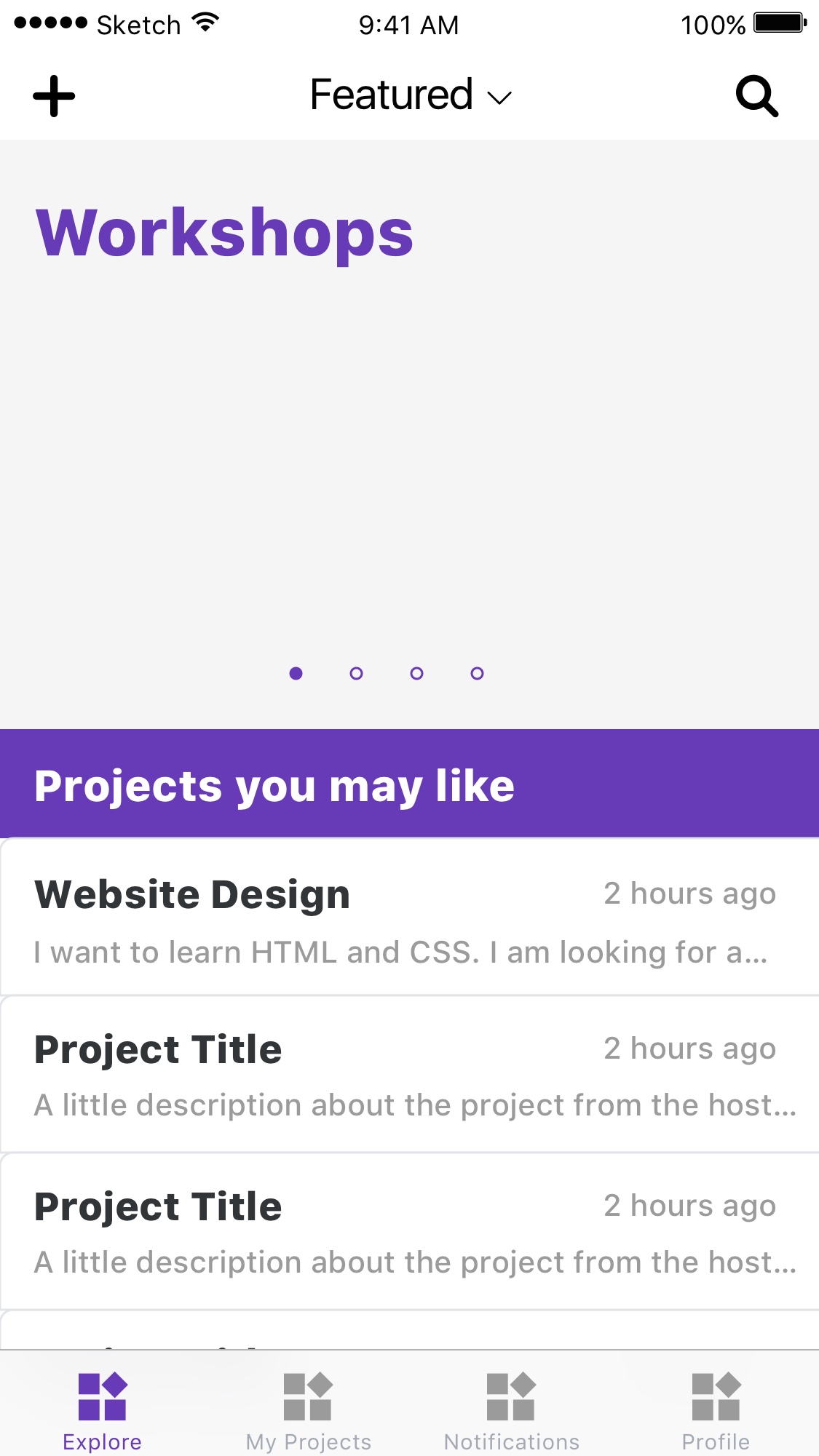The height and width of the screenshot is (1456, 819).
Task: Tap the battery icon in status bar
Action: pos(780,23)
